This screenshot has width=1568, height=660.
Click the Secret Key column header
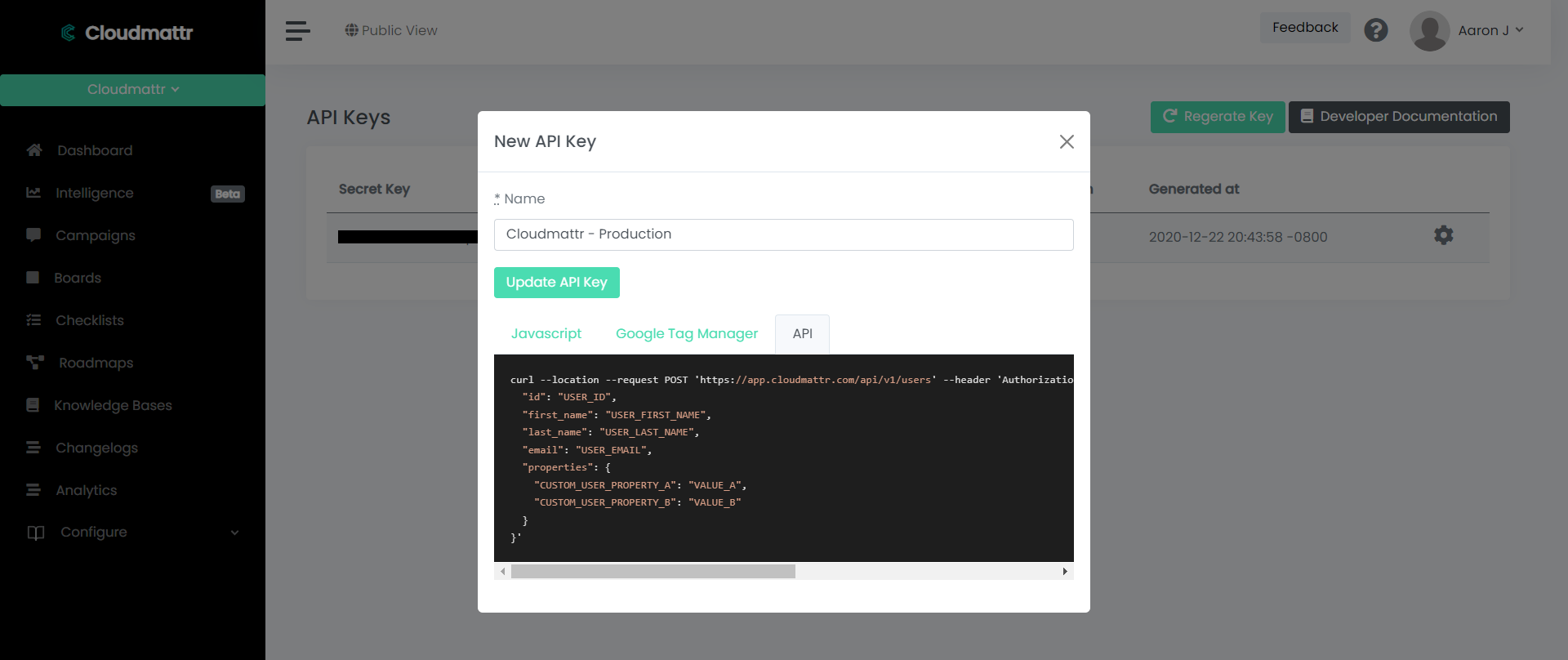tap(374, 189)
